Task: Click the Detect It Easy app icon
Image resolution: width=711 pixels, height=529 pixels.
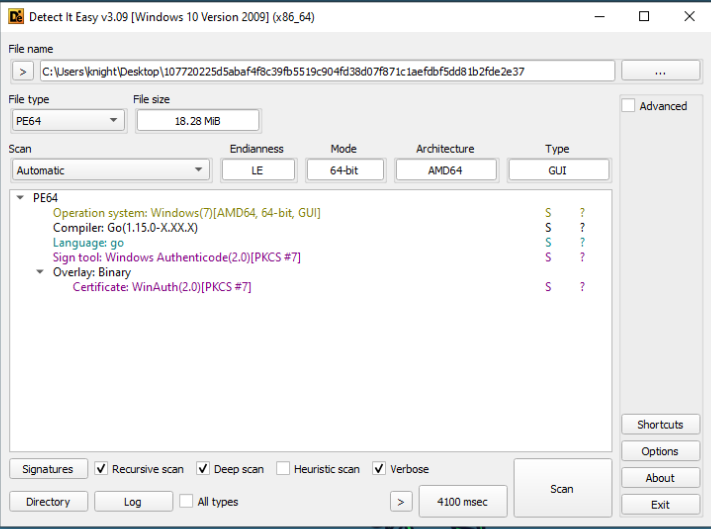Action: point(16,17)
